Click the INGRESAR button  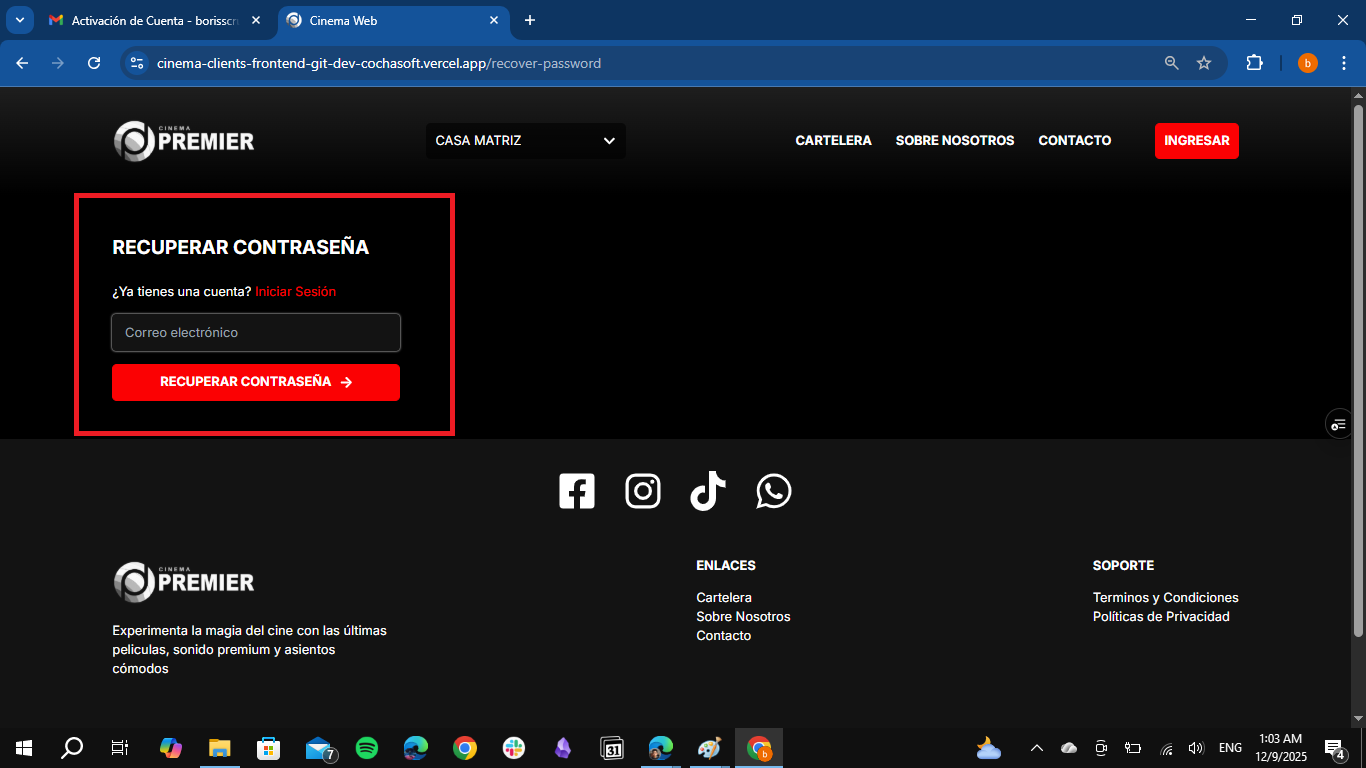[1196, 141]
